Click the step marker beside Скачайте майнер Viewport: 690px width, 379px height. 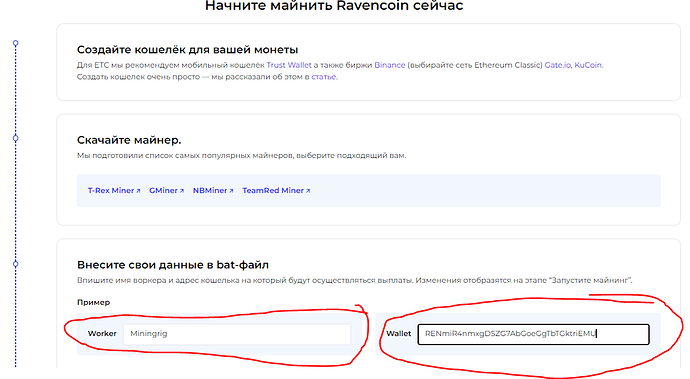(15, 138)
